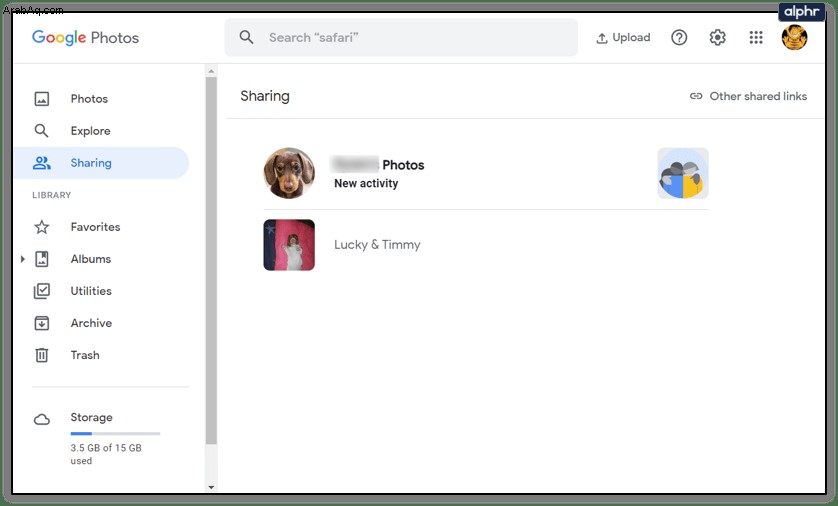Screen dimensions: 838x506
Task: Click the Archive box icon in sidebar
Action: pyautogui.click(x=42, y=323)
